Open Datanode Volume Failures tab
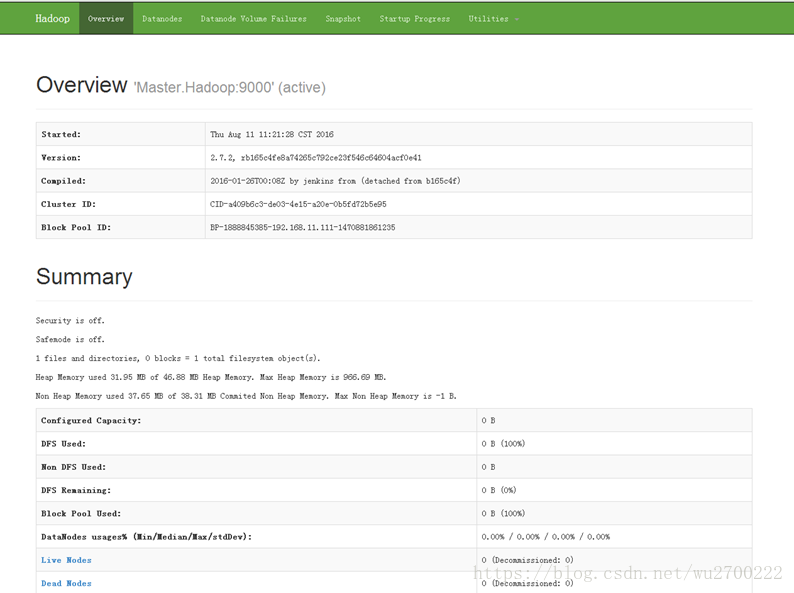The height and width of the screenshot is (593, 794). pyautogui.click(x=254, y=19)
